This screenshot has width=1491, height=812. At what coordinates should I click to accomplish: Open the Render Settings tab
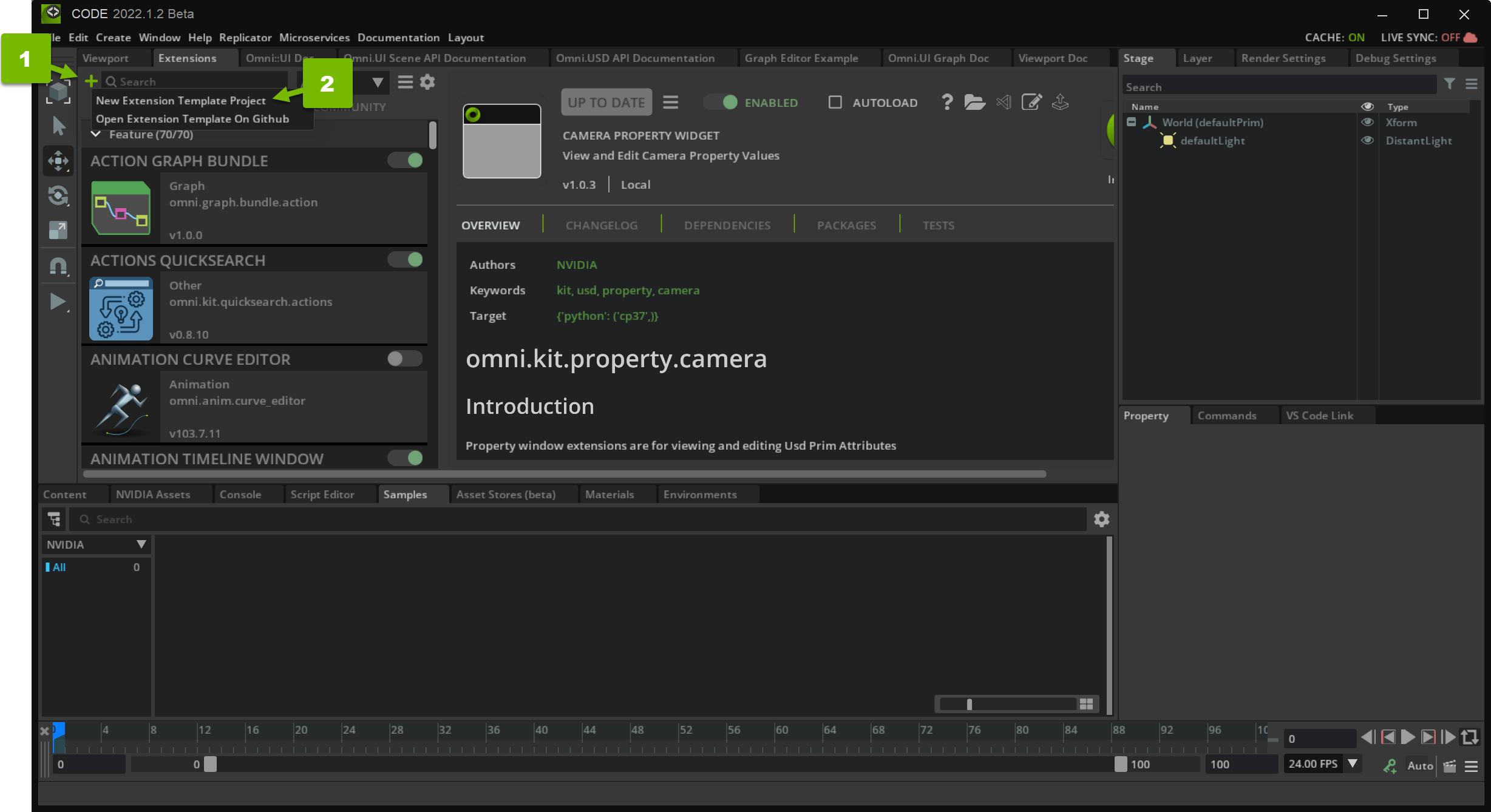coord(1283,58)
